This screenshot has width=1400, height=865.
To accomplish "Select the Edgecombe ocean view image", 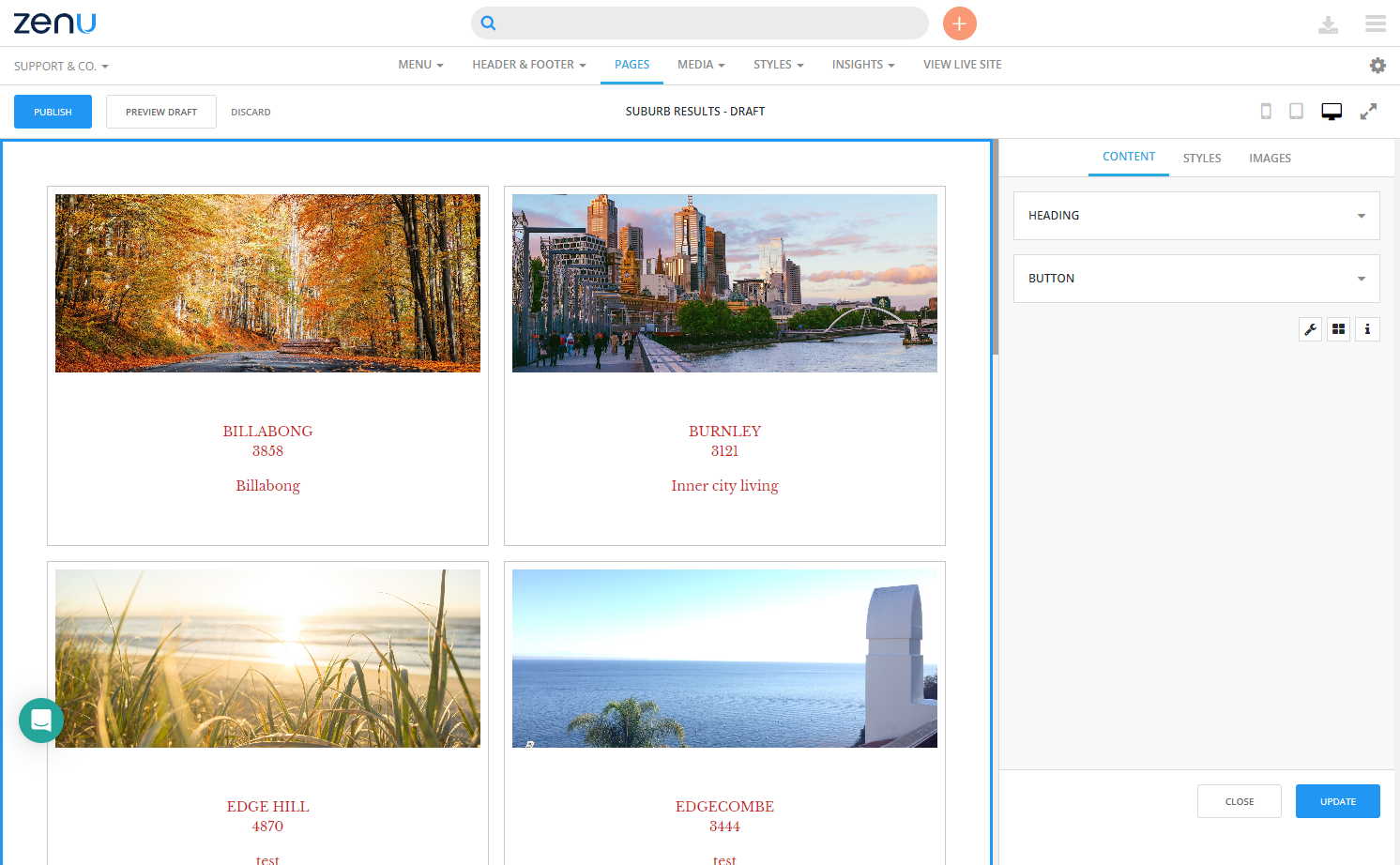I will point(724,659).
